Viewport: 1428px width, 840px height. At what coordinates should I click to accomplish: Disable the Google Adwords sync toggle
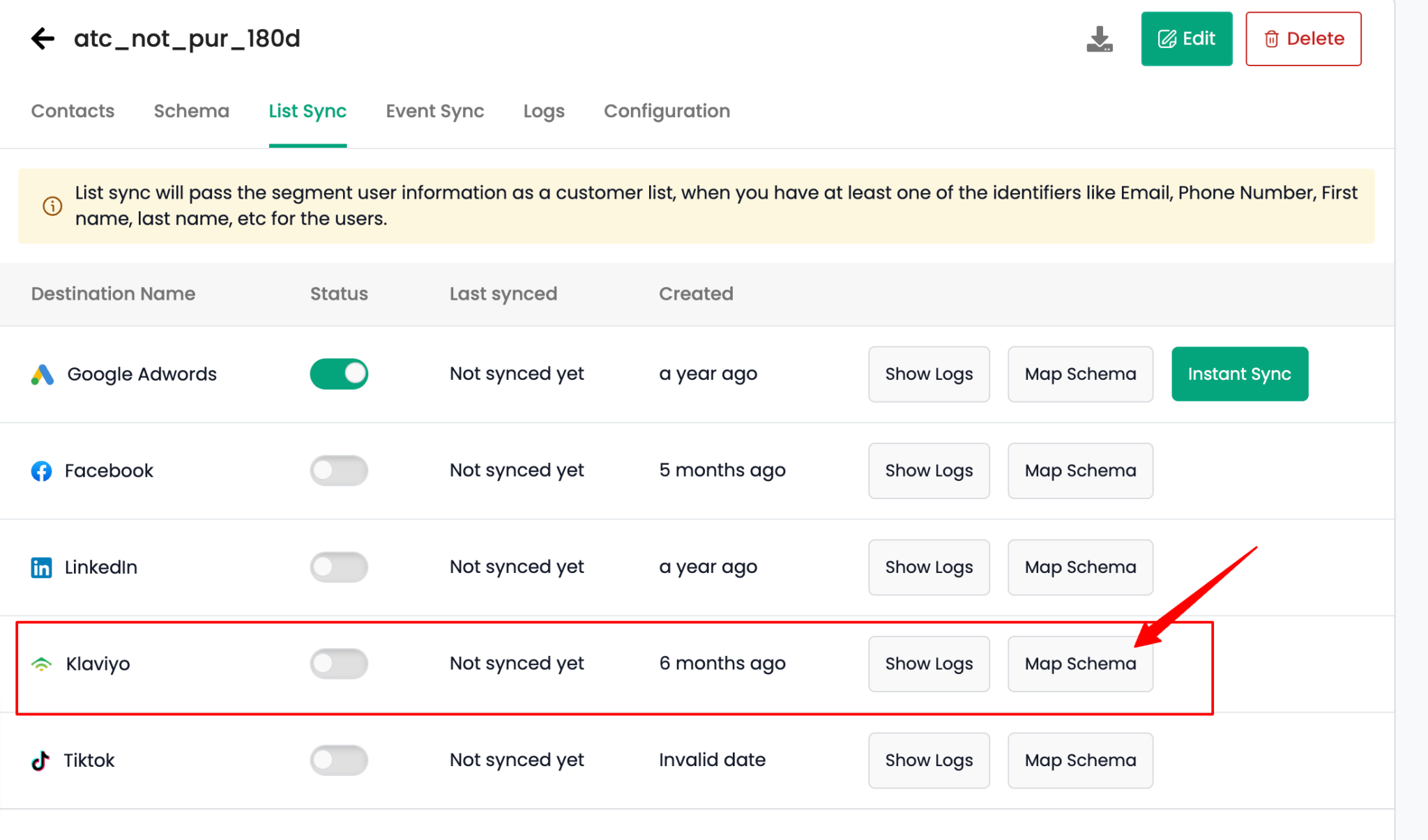[339, 374]
